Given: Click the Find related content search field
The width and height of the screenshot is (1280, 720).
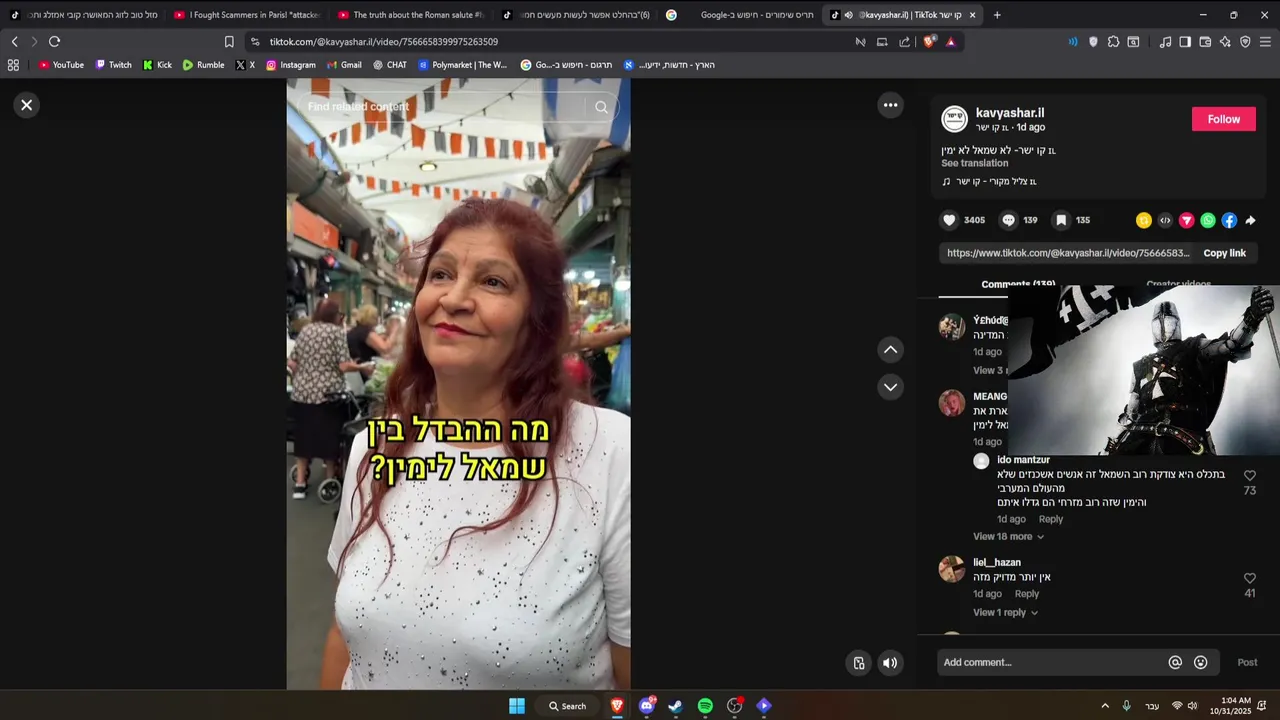Looking at the screenshot, I should [x=440, y=107].
